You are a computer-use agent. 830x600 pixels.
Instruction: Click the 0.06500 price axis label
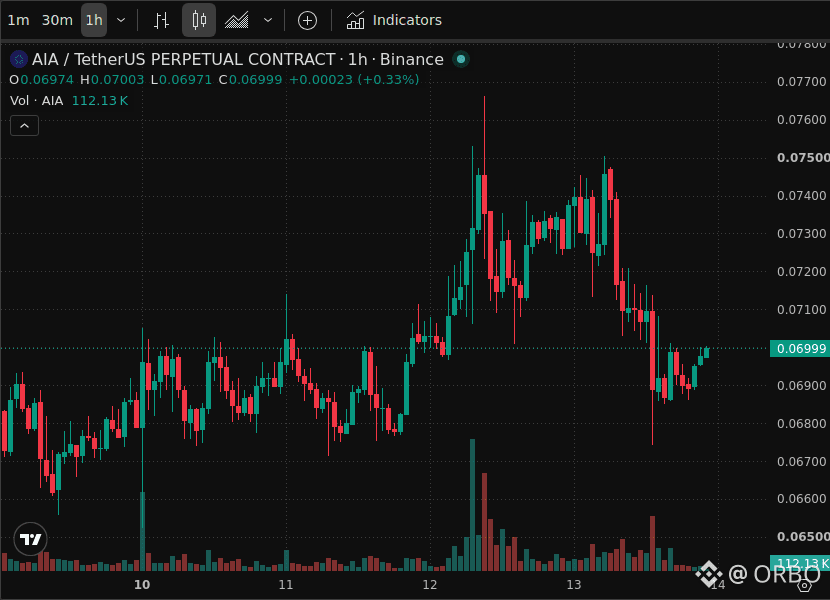pyautogui.click(x=802, y=536)
